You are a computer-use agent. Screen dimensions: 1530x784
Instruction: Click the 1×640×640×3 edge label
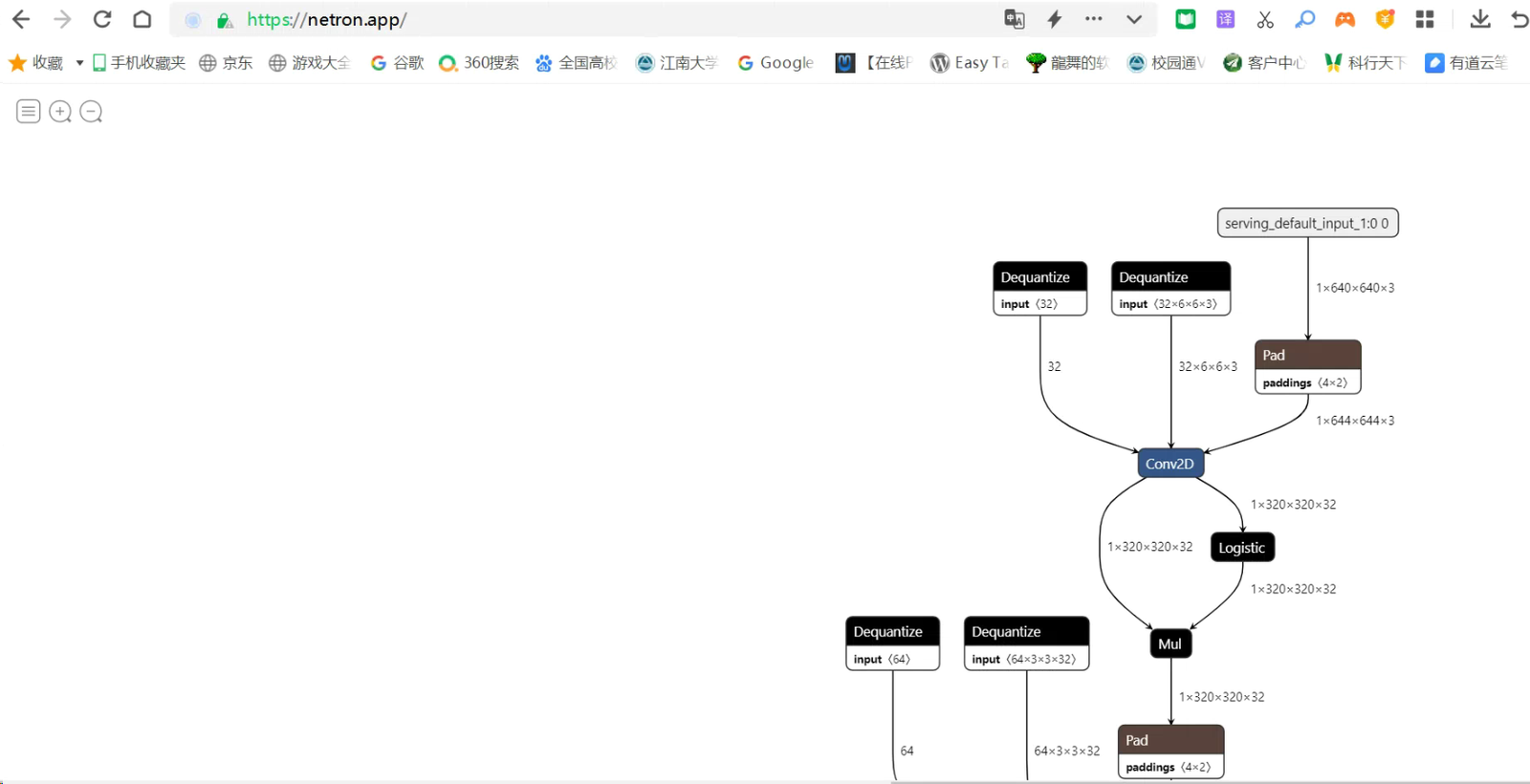(1355, 288)
